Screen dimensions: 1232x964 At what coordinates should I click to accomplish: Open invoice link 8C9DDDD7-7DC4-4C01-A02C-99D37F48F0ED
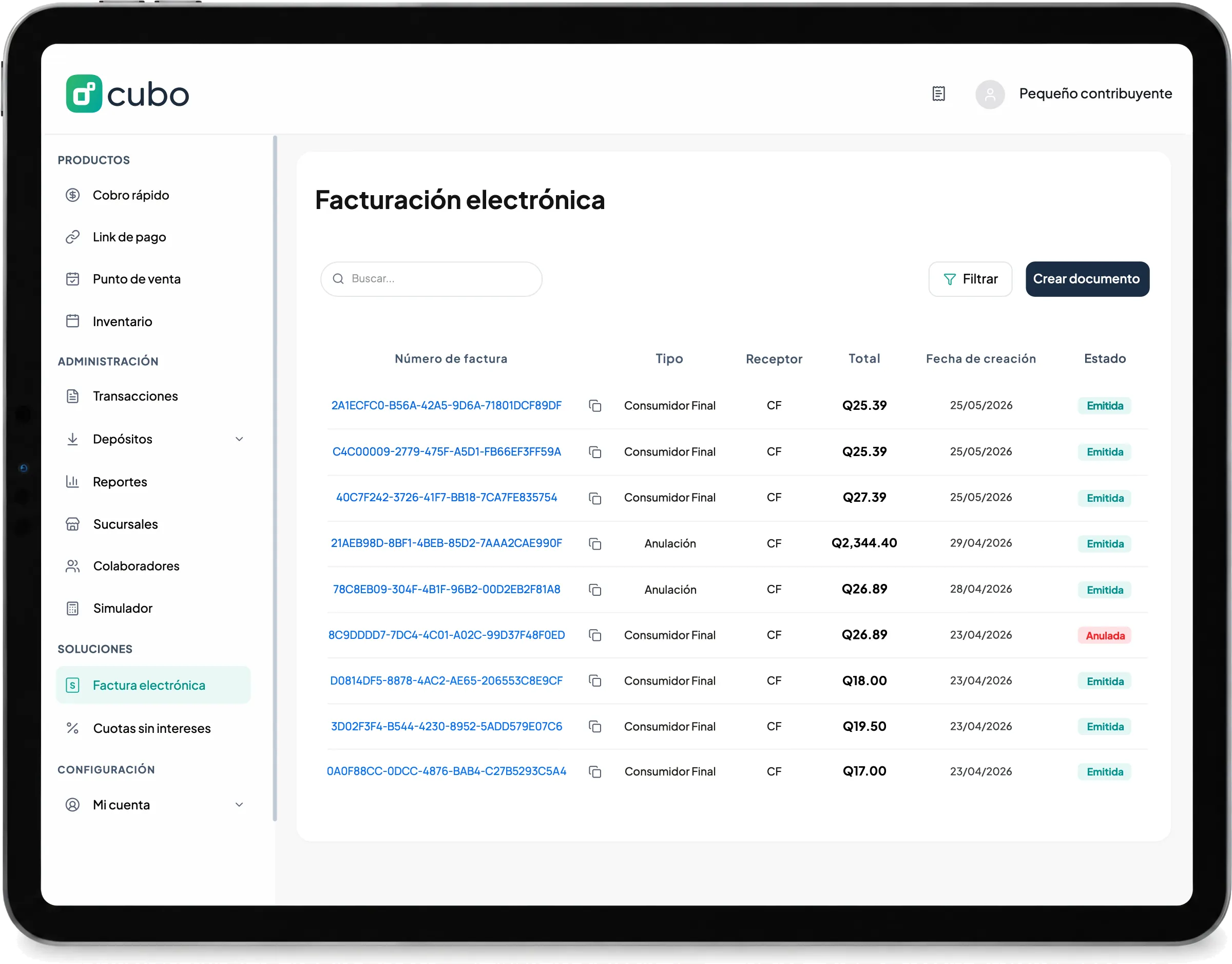pyautogui.click(x=446, y=635)
